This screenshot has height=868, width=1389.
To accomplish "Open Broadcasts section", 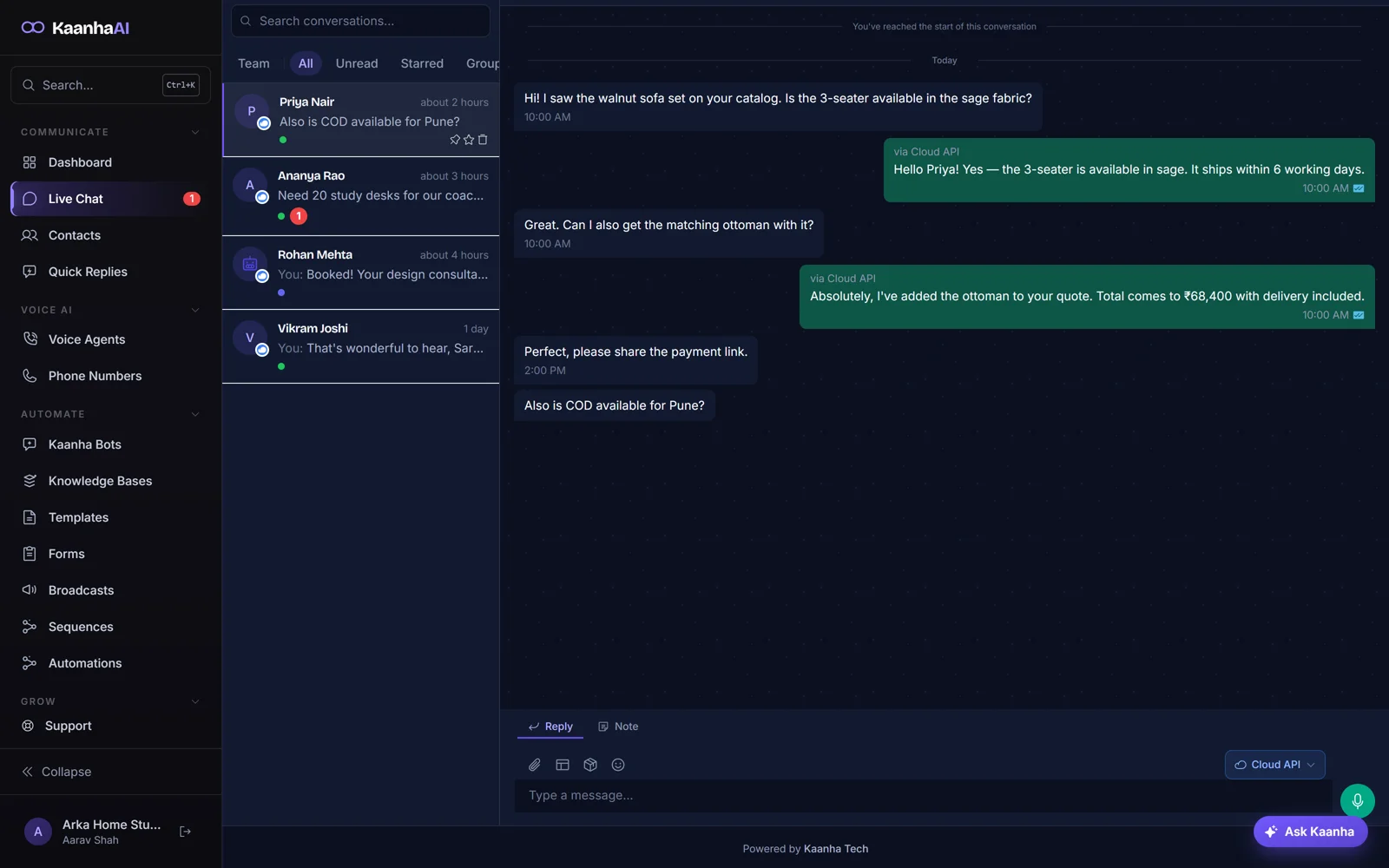I will pos(110,590).
